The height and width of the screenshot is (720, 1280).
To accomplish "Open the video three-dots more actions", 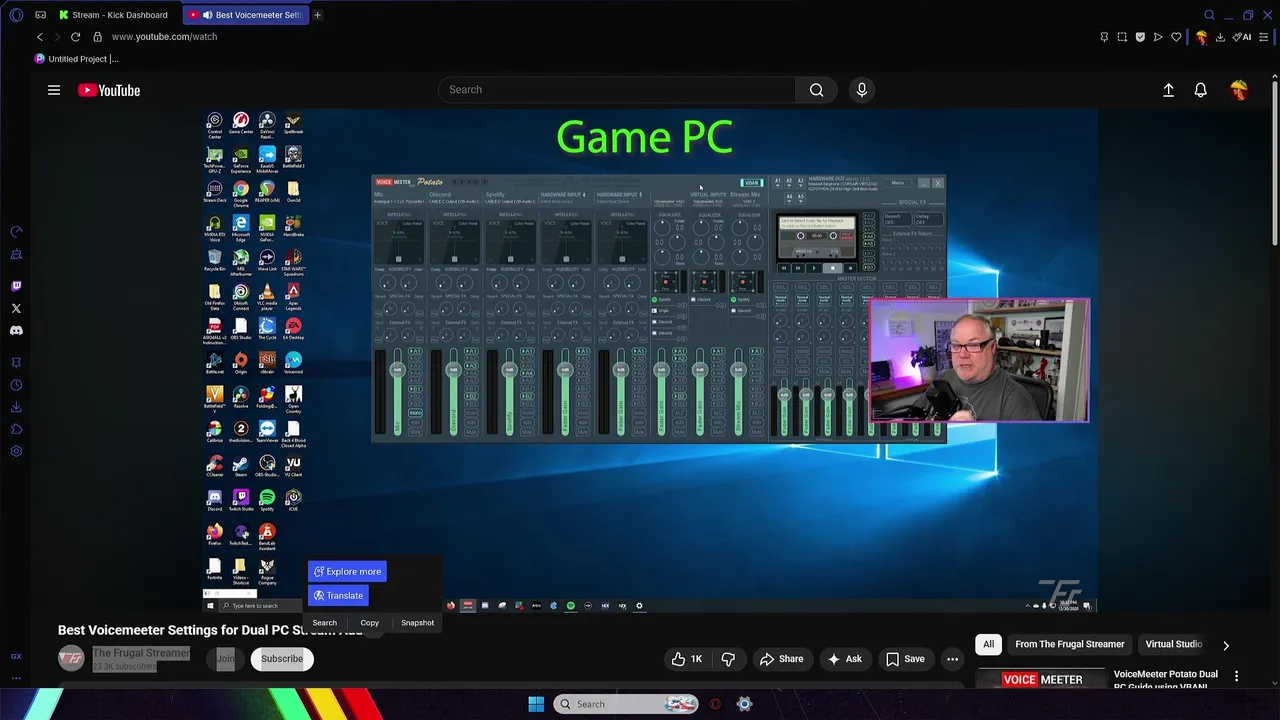I will pyautogui.click(x=953, y=659).
